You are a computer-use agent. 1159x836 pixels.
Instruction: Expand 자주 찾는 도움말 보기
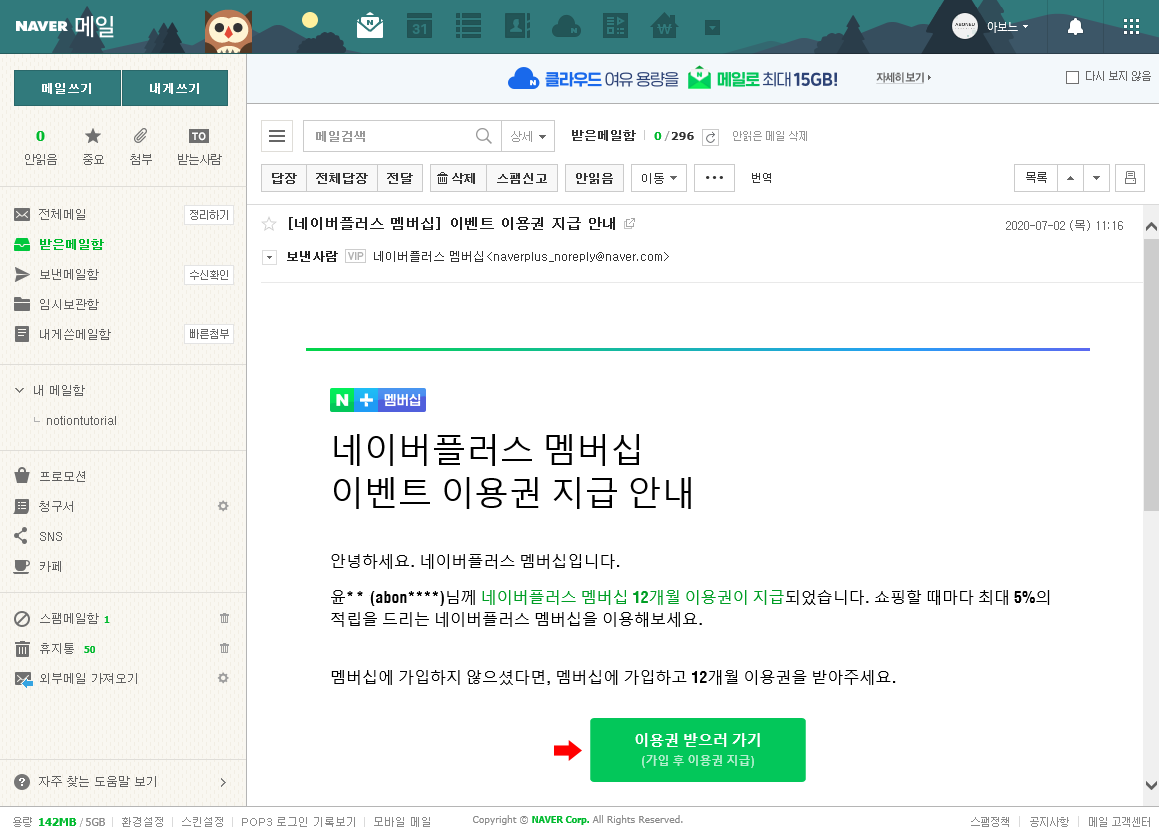point(123,781)
